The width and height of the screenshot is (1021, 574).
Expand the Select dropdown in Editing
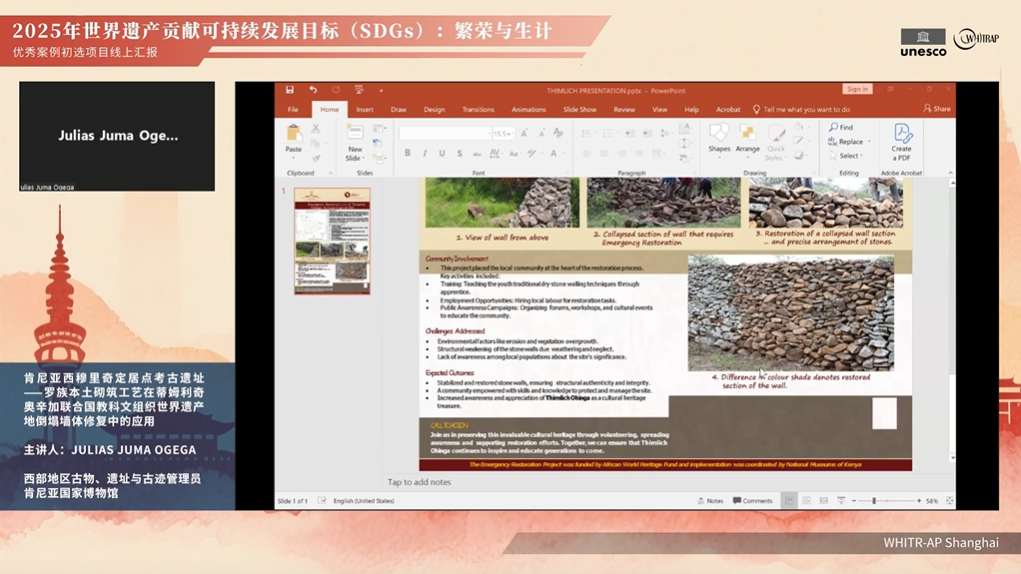coord(862,156)
